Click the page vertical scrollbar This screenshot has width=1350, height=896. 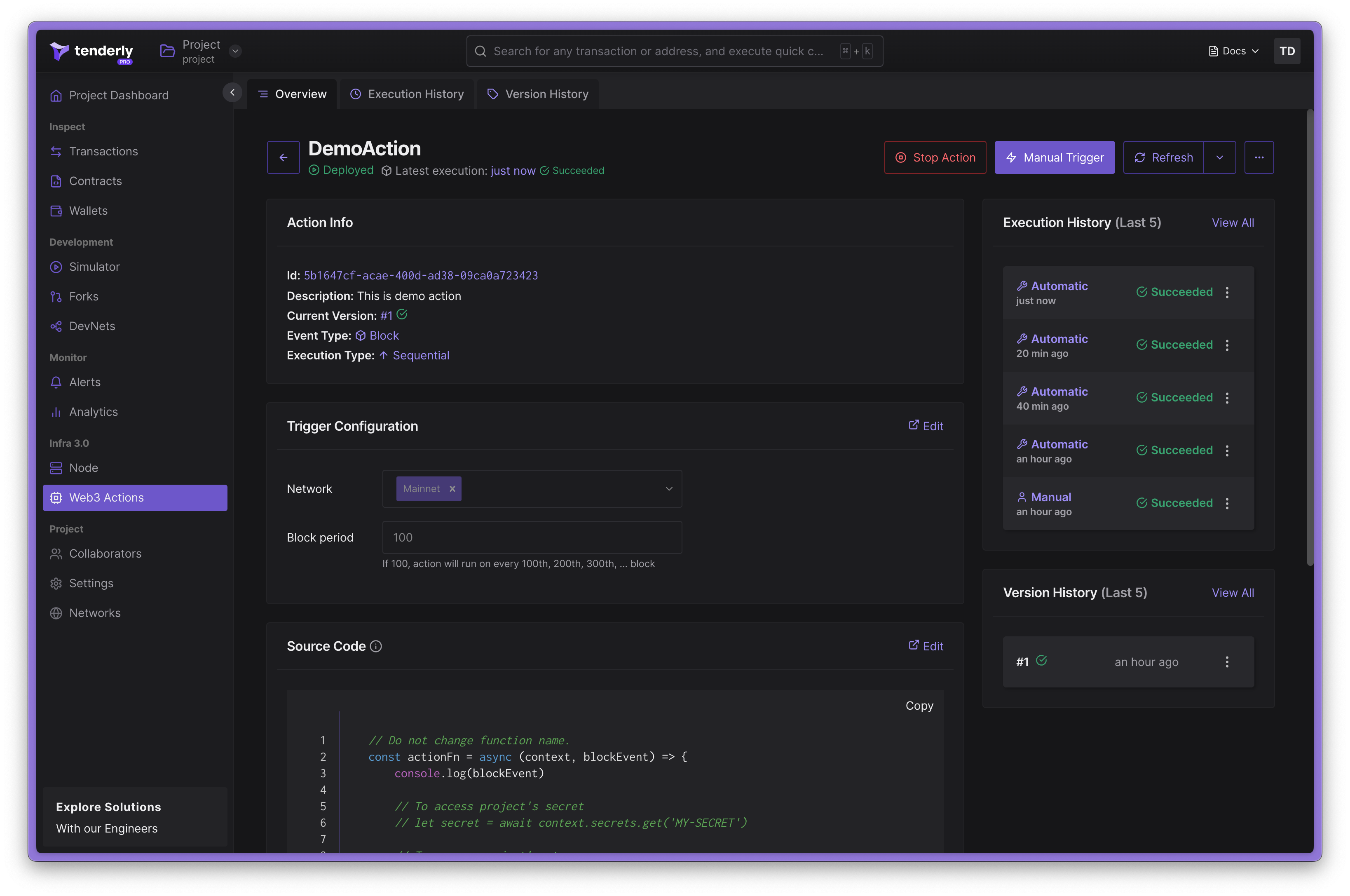pyautogui.click(x=1310, y=337)
